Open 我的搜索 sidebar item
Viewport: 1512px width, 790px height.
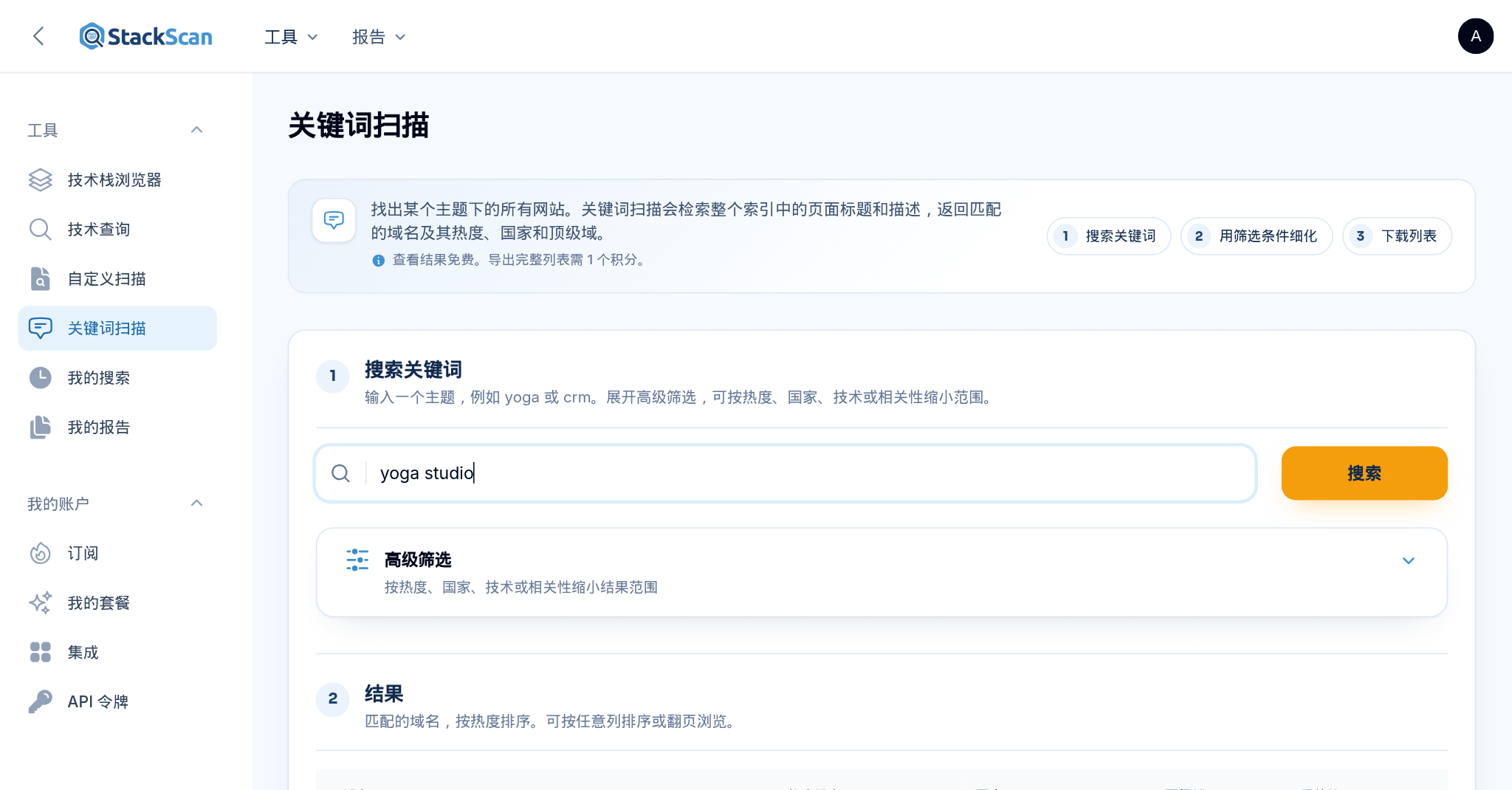(117, 378)
